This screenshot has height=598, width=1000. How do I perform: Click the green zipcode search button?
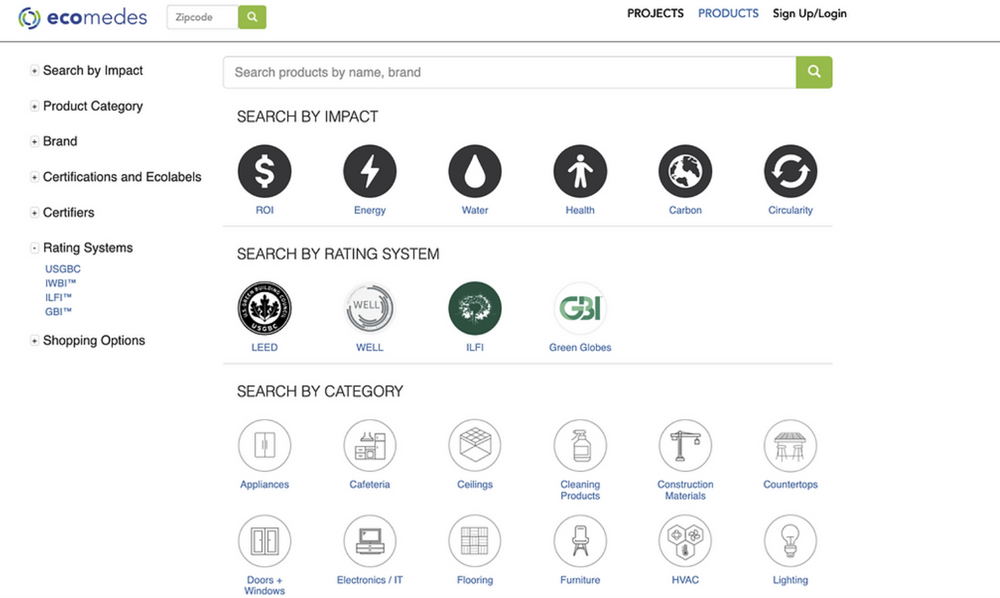(x=252, y=17)
